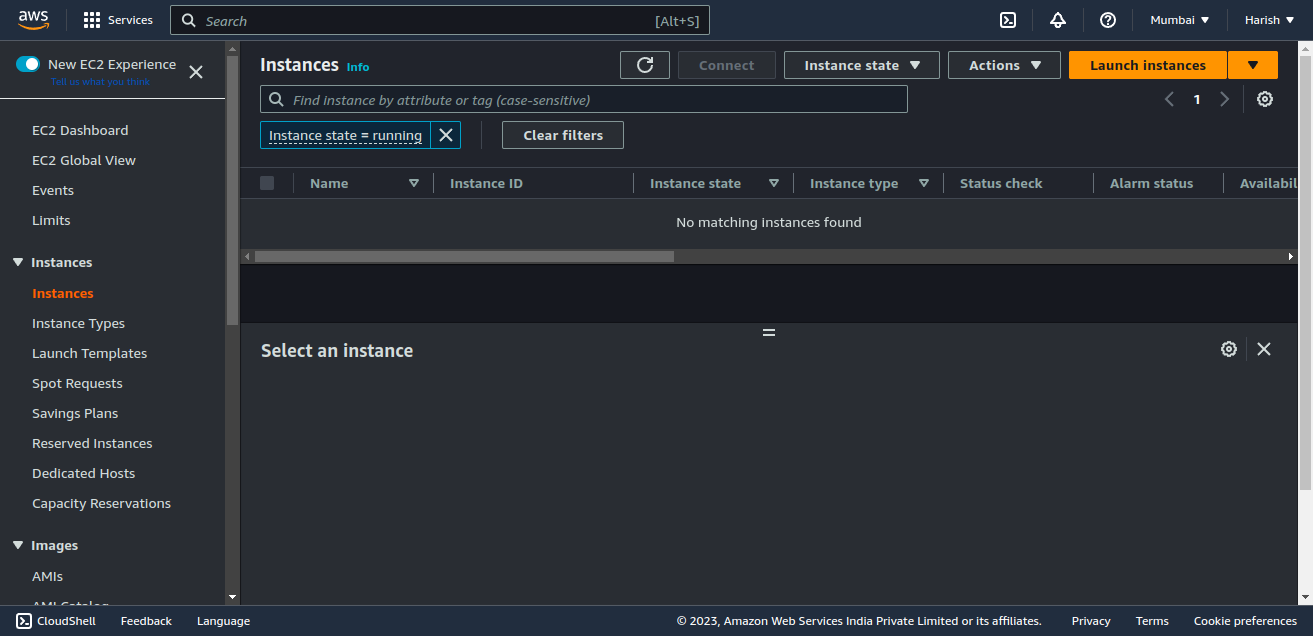
Task: Sort by the Name column
Action: (414, 183)
